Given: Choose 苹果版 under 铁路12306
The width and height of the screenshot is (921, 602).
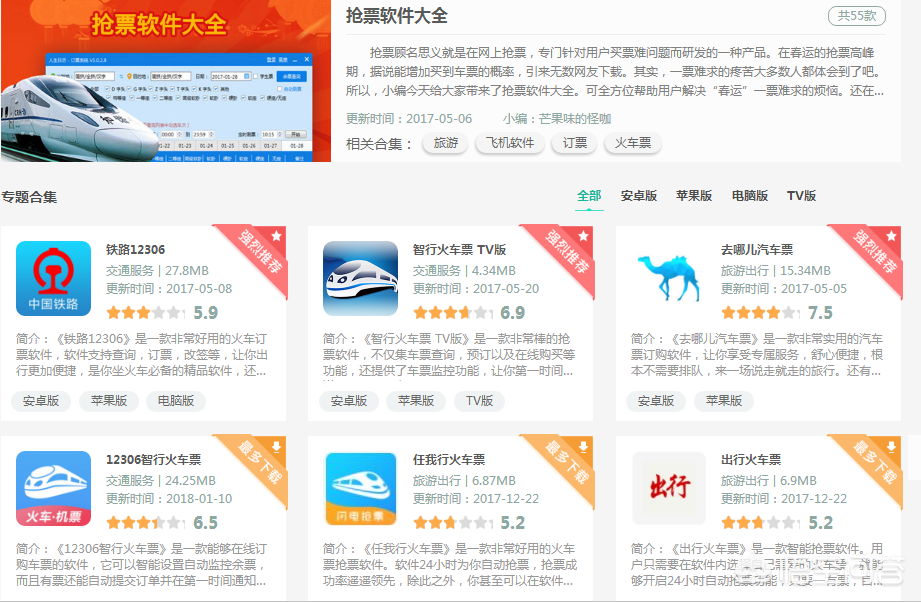Looking at the screenshot, I should coord(109,401).
